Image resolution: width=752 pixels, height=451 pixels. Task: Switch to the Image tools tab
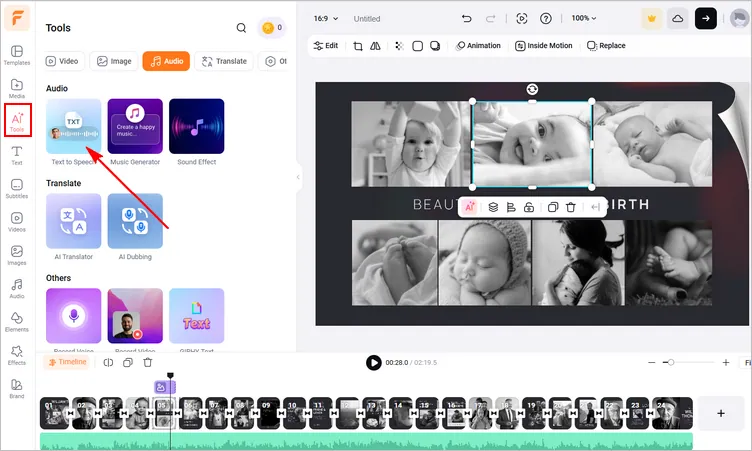coord(114,61)
